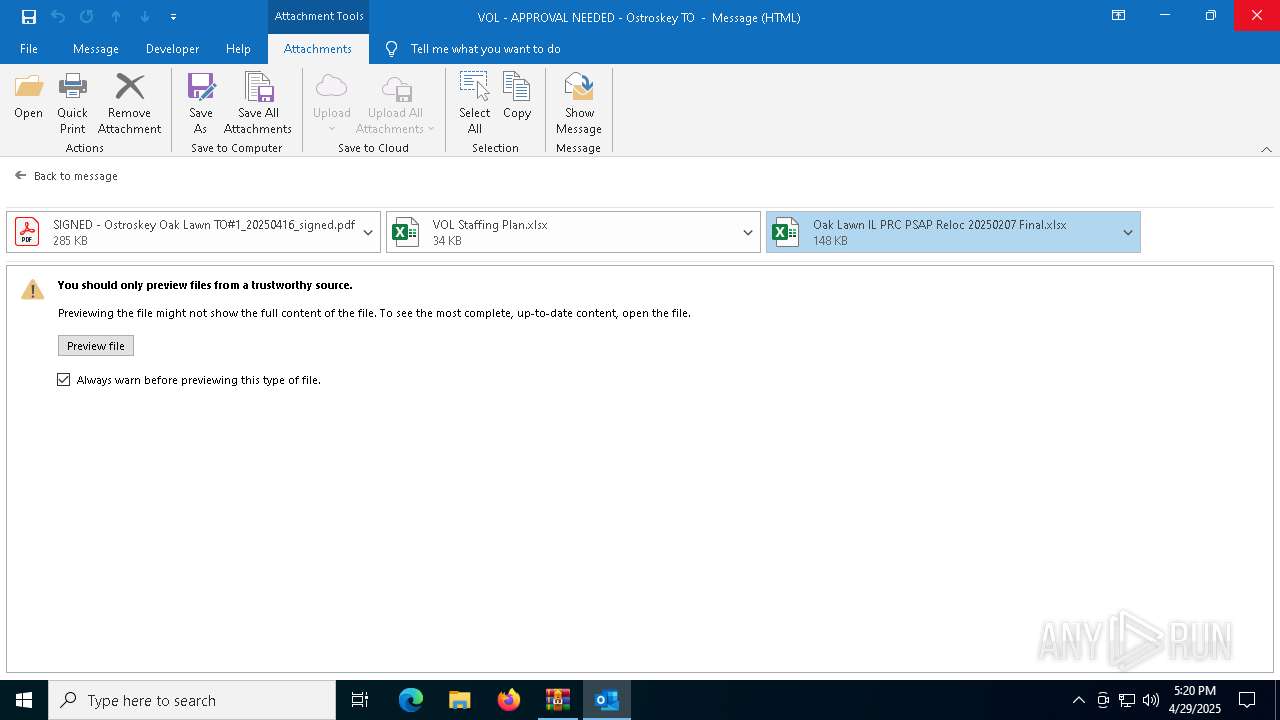The width and height of the screenshot is (1280, 720).
Task: Click Quick Print in Actions group
Action: (72, 103)
